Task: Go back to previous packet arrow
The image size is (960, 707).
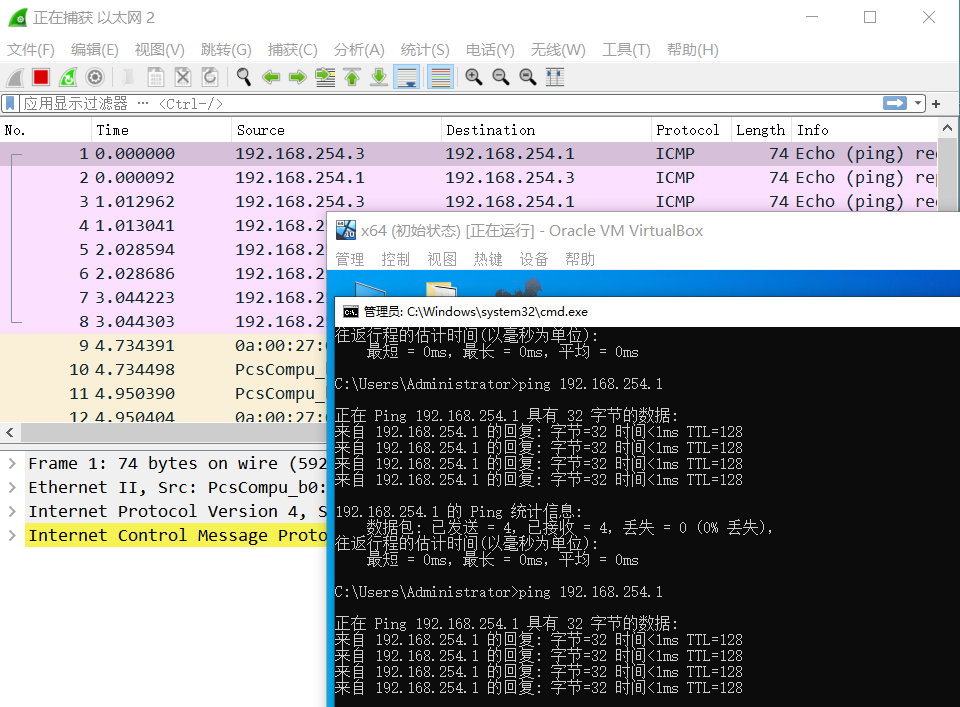Action: (271, 77)
